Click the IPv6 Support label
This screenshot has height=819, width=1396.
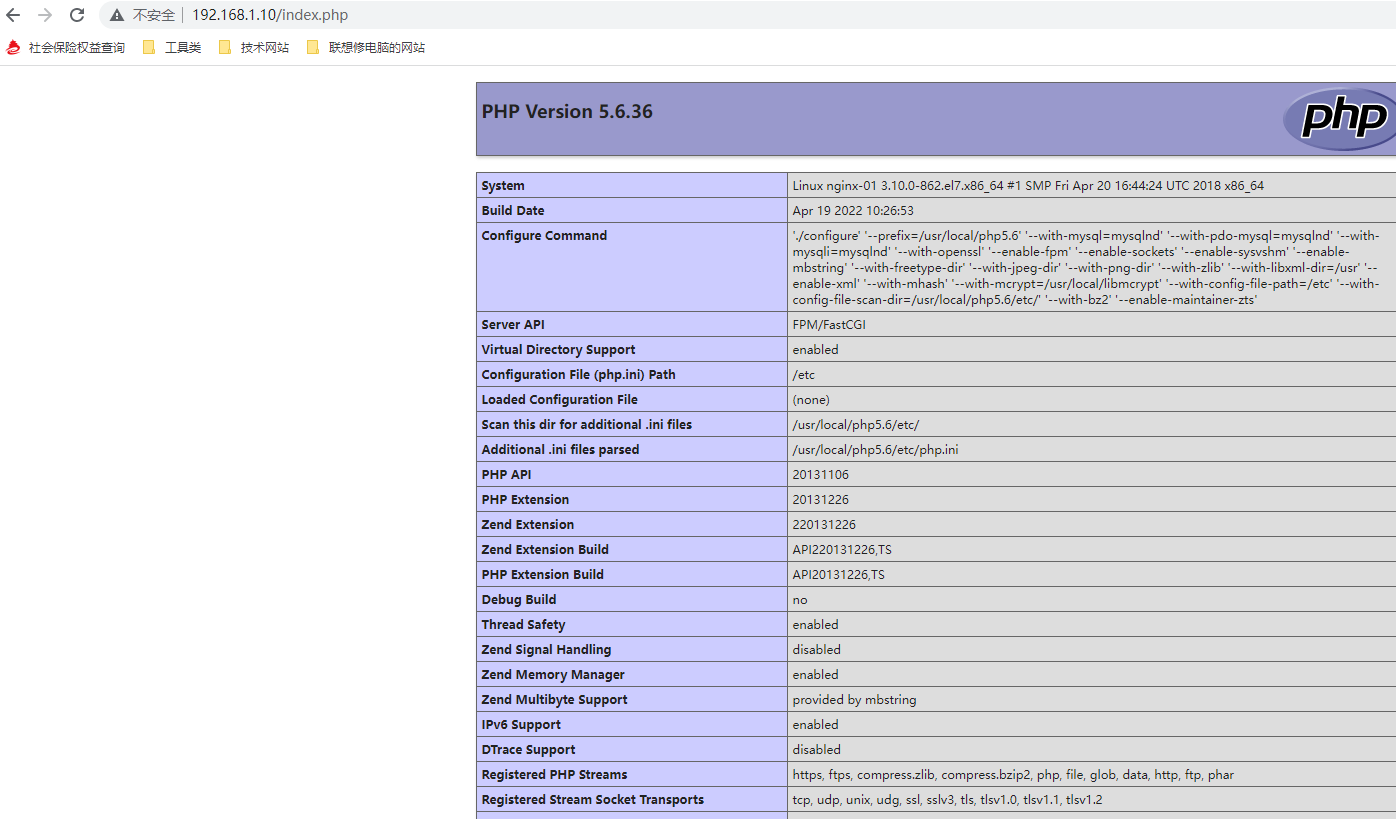point(521,725)
